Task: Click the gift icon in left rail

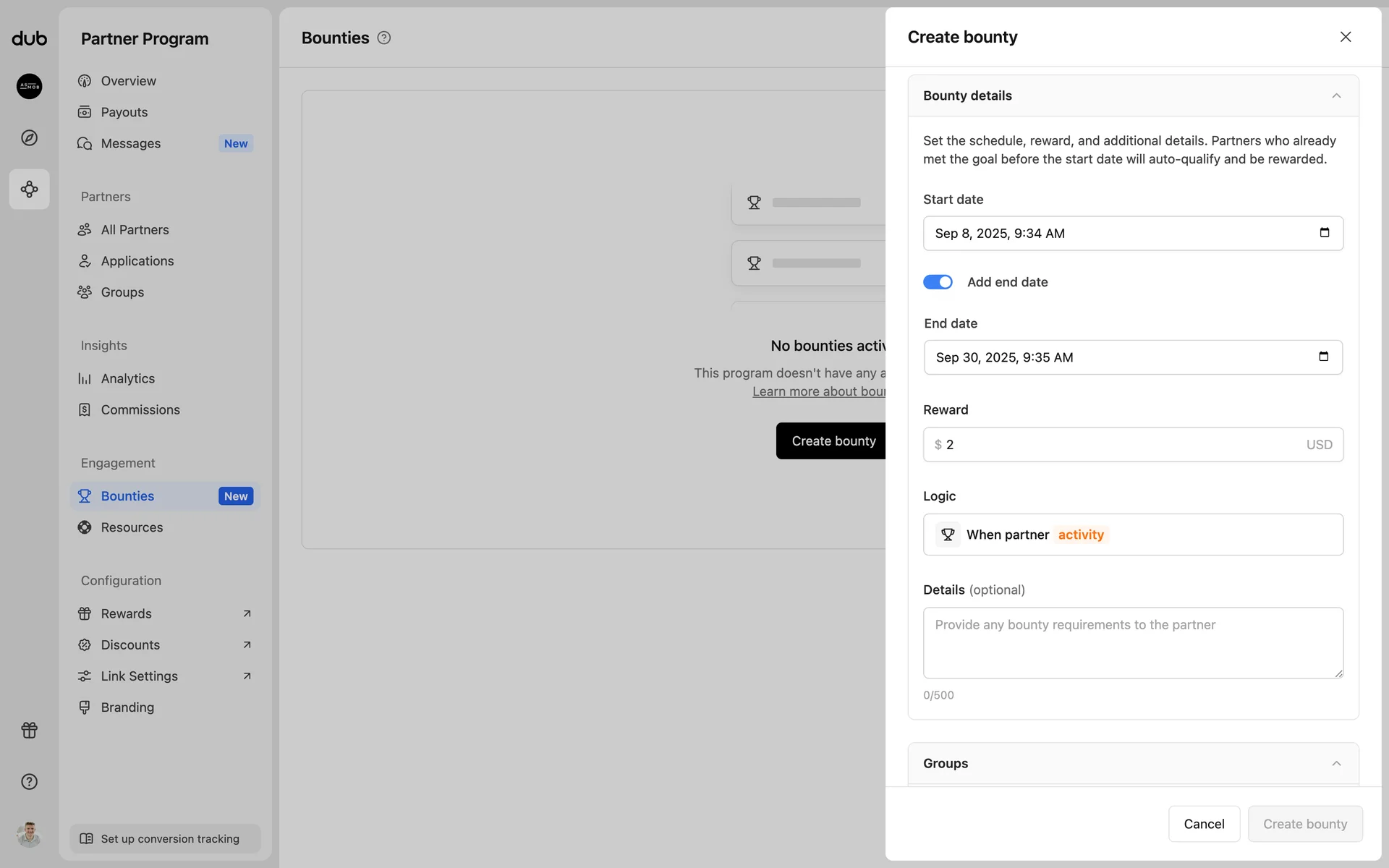Action: click(29, 730)
